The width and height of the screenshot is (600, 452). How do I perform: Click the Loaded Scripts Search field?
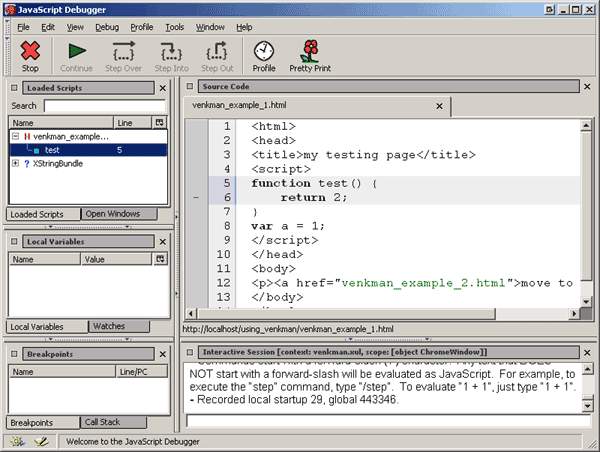point(105,106)
